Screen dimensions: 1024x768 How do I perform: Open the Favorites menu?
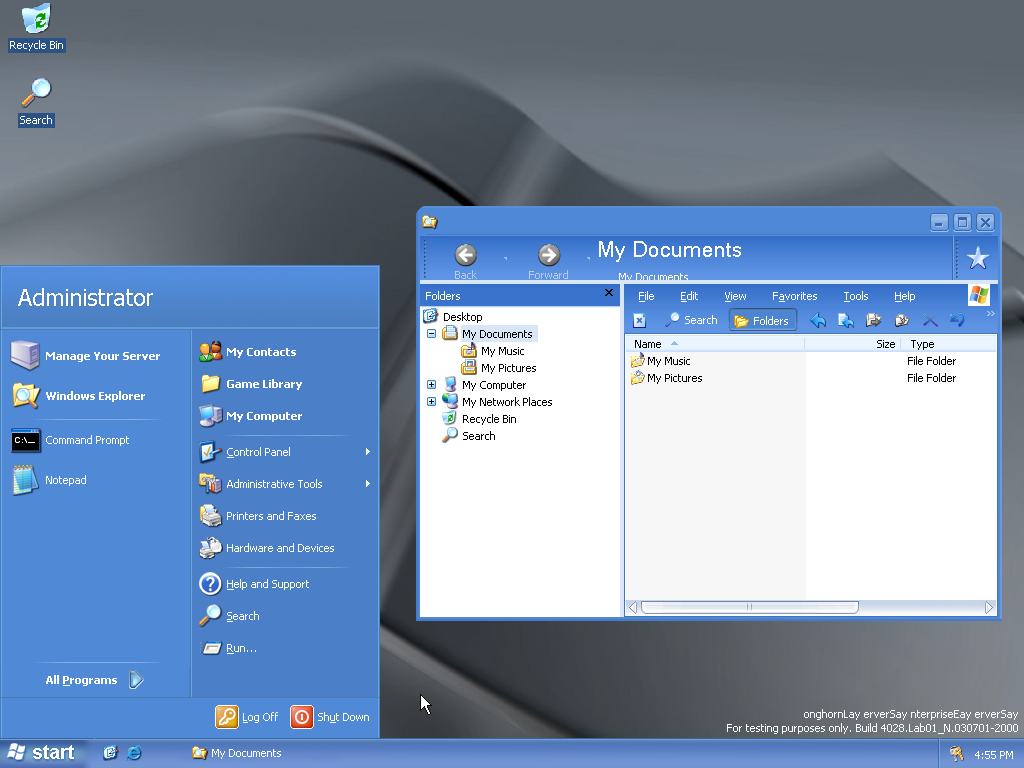coord(794,296)
